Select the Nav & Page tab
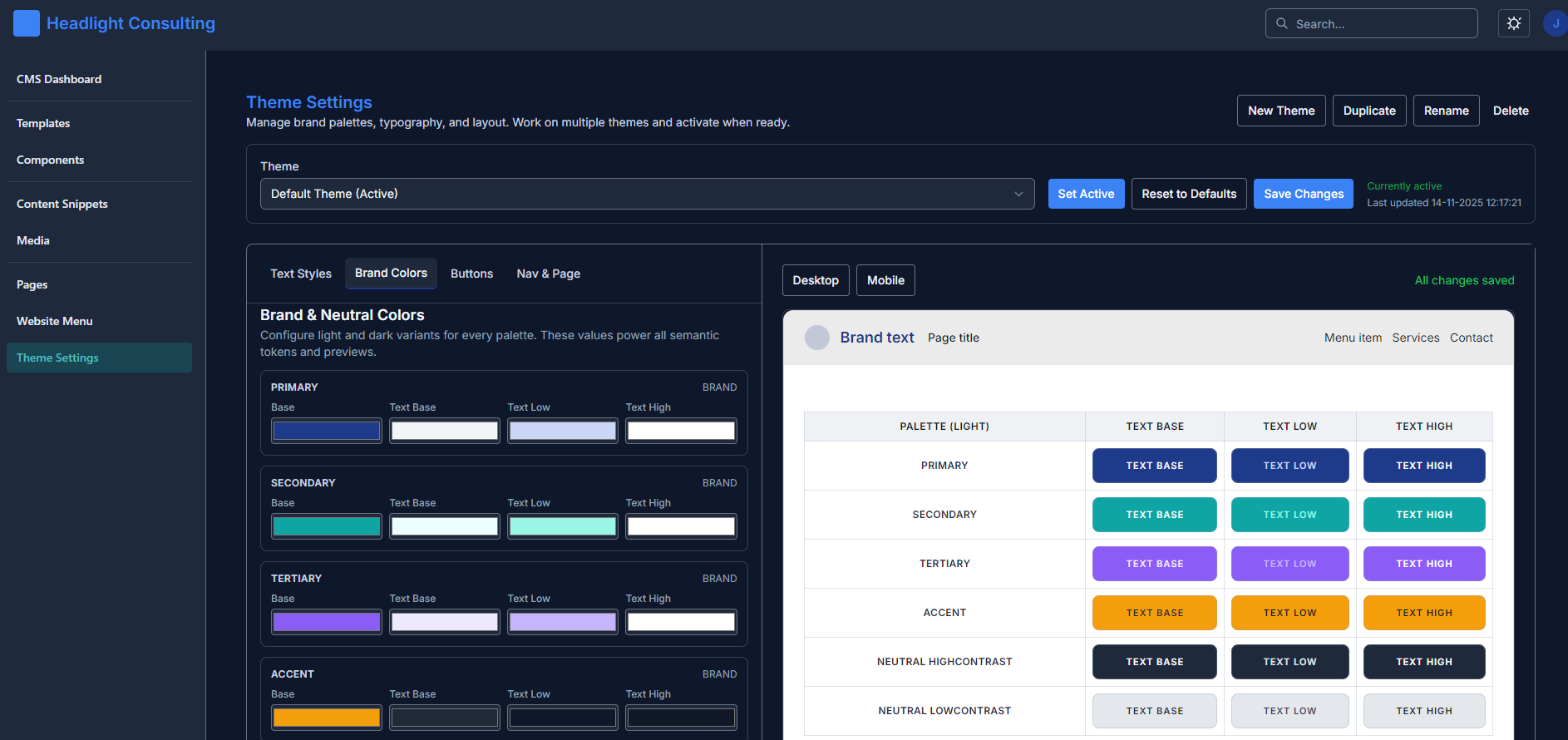 pyautogui.click(x=548, y=274)
